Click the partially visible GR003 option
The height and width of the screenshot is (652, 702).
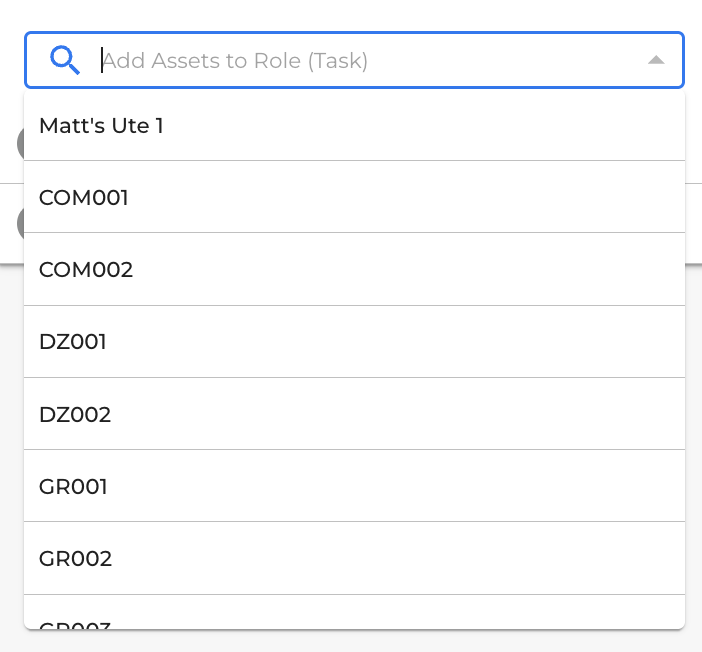click(354, 612)
